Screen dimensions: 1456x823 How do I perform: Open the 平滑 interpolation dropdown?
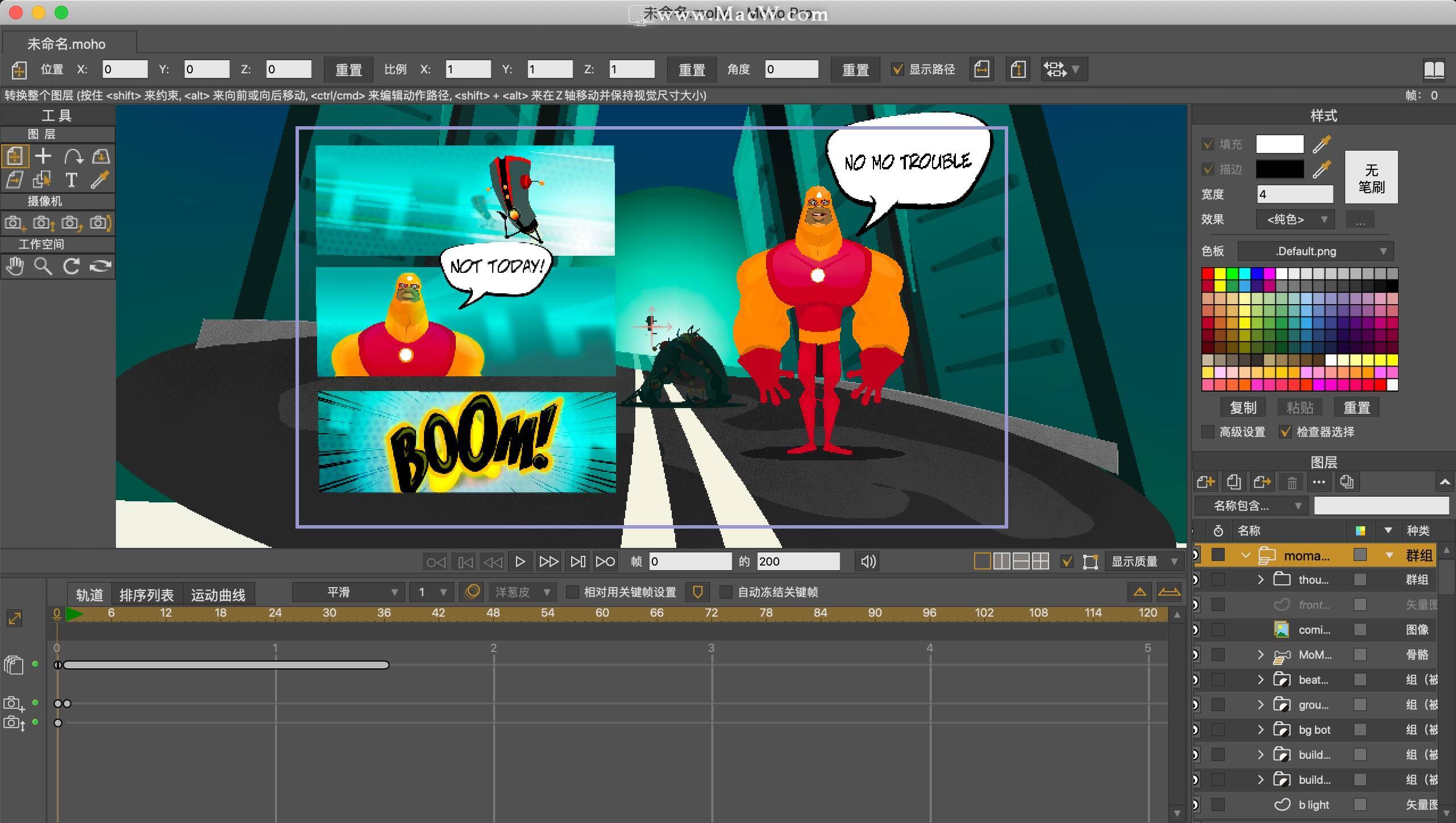pos(348,592)
